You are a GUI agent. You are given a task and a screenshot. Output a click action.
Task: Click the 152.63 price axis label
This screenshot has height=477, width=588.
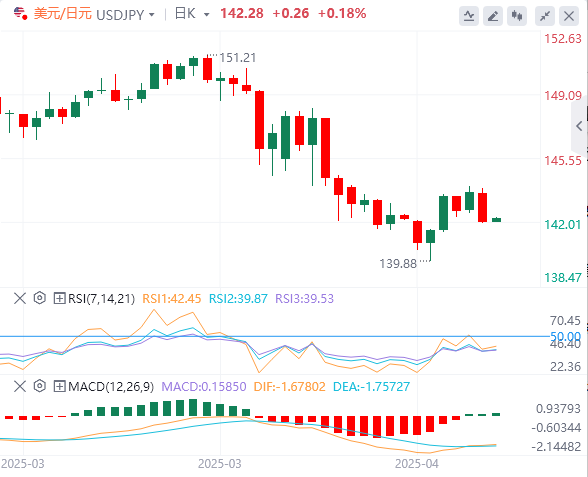pyautogui.click(x=563, y=38)
